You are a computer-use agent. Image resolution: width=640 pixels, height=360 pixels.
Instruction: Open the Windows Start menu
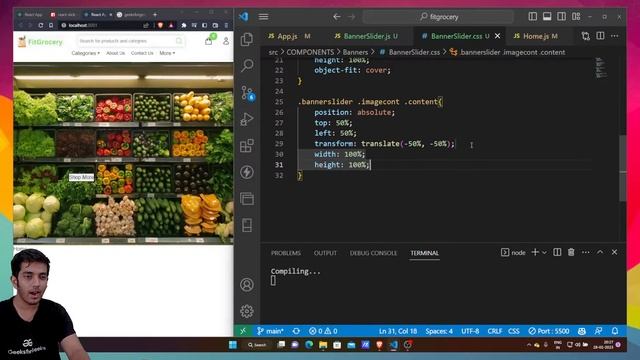pos(233,345)
